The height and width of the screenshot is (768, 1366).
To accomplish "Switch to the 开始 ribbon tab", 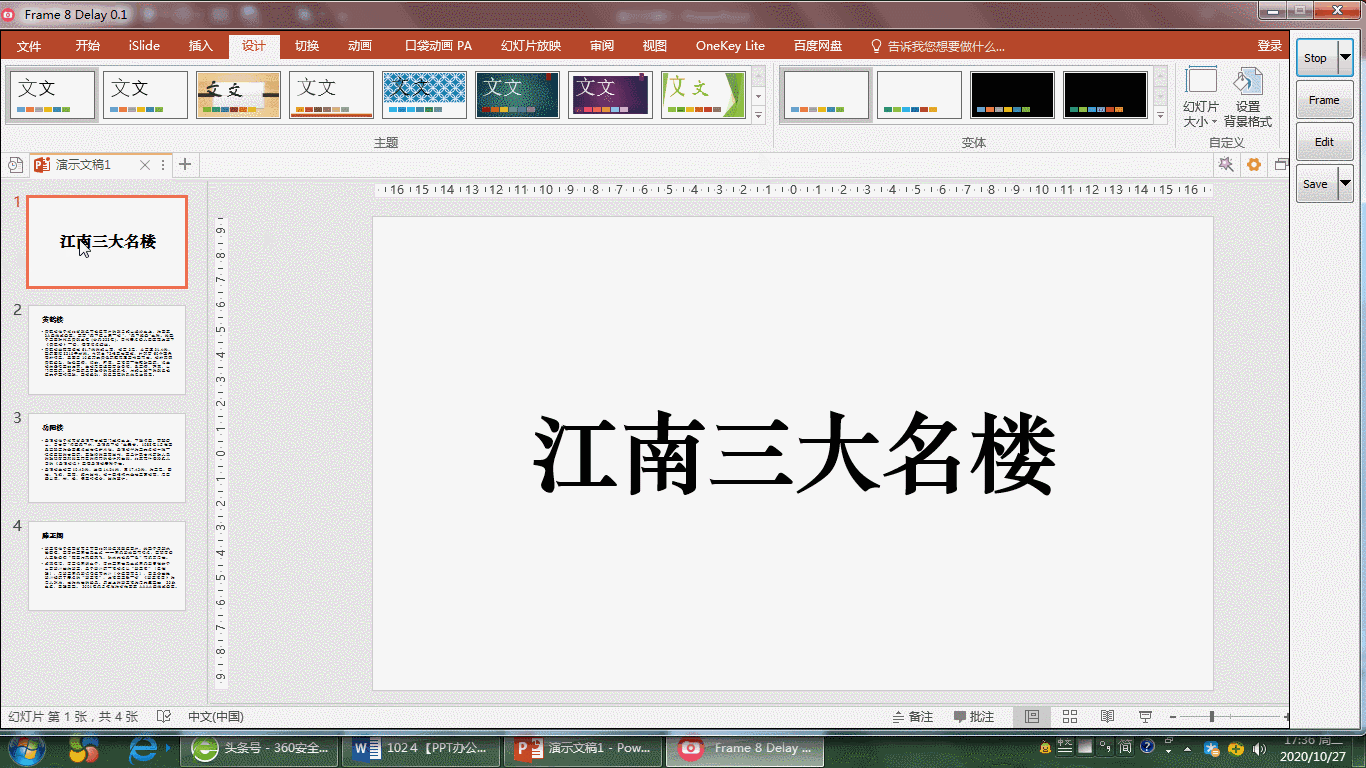I will [x=87, y=46].
